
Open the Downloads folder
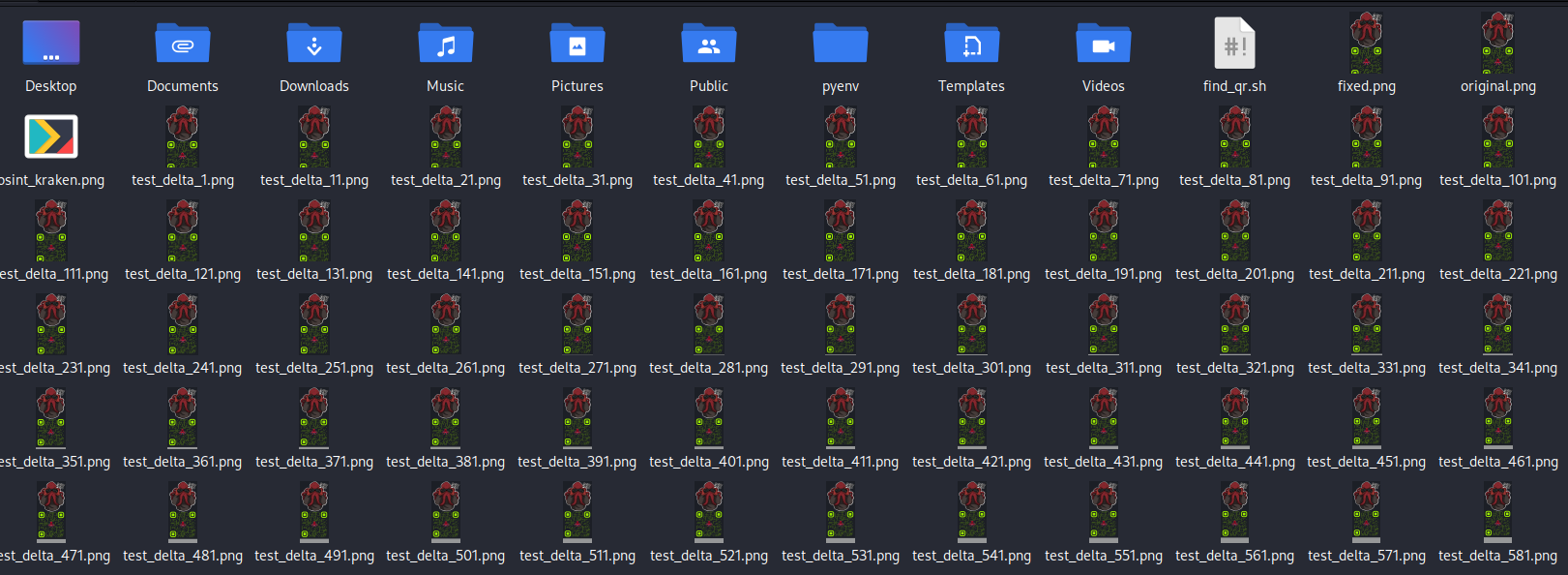pos(314,45)
